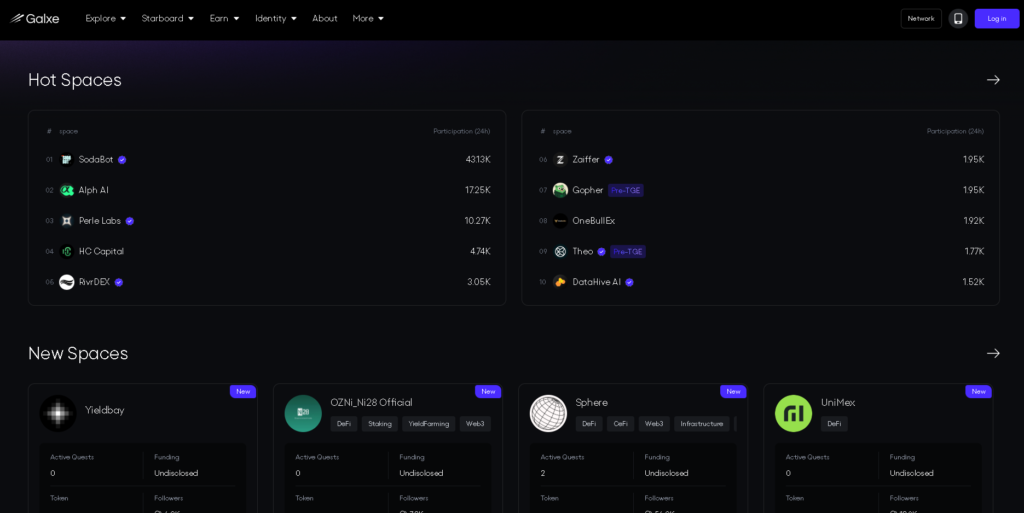
Task: Click CeFi tag on Sphere card
Action: point(620,424)
